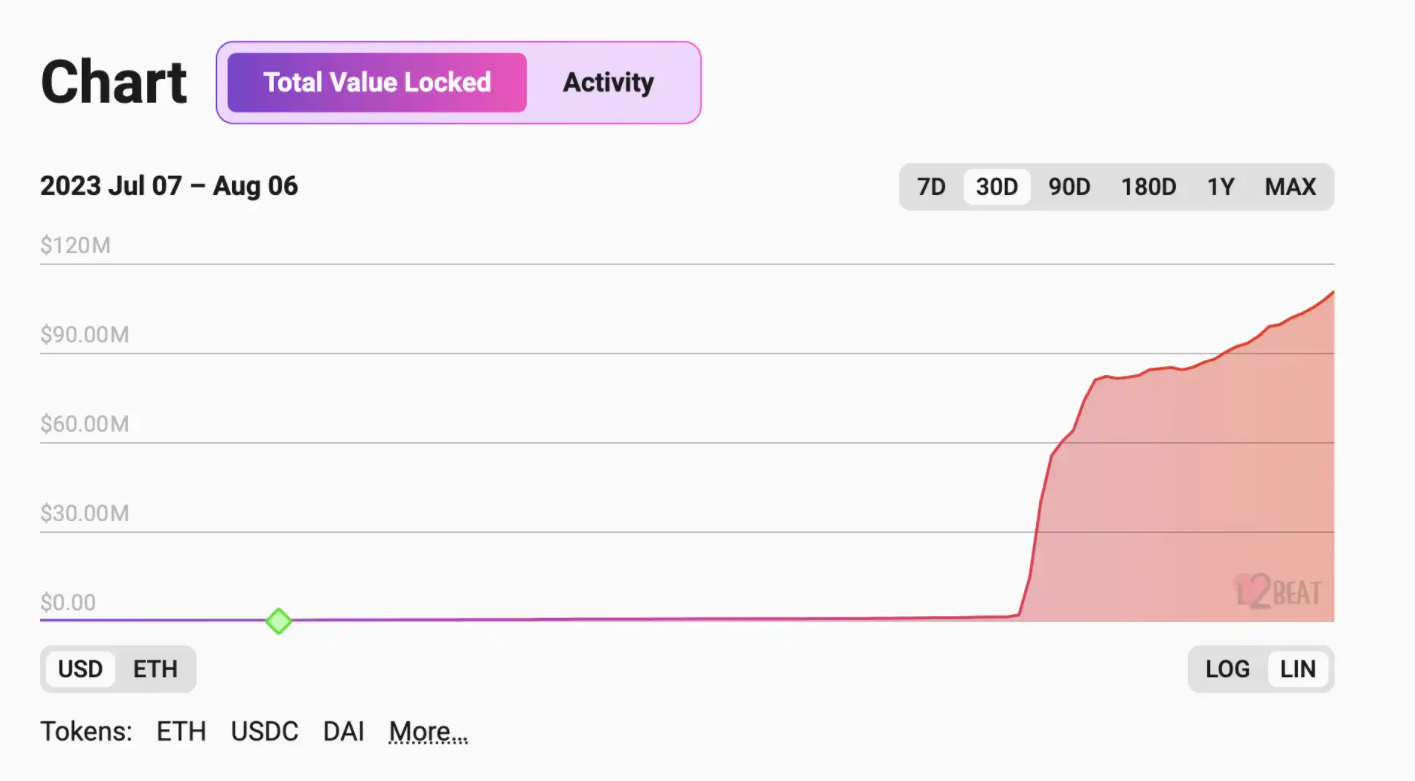Open the USDC token link

pyautogui.click(x=264, y=732)
